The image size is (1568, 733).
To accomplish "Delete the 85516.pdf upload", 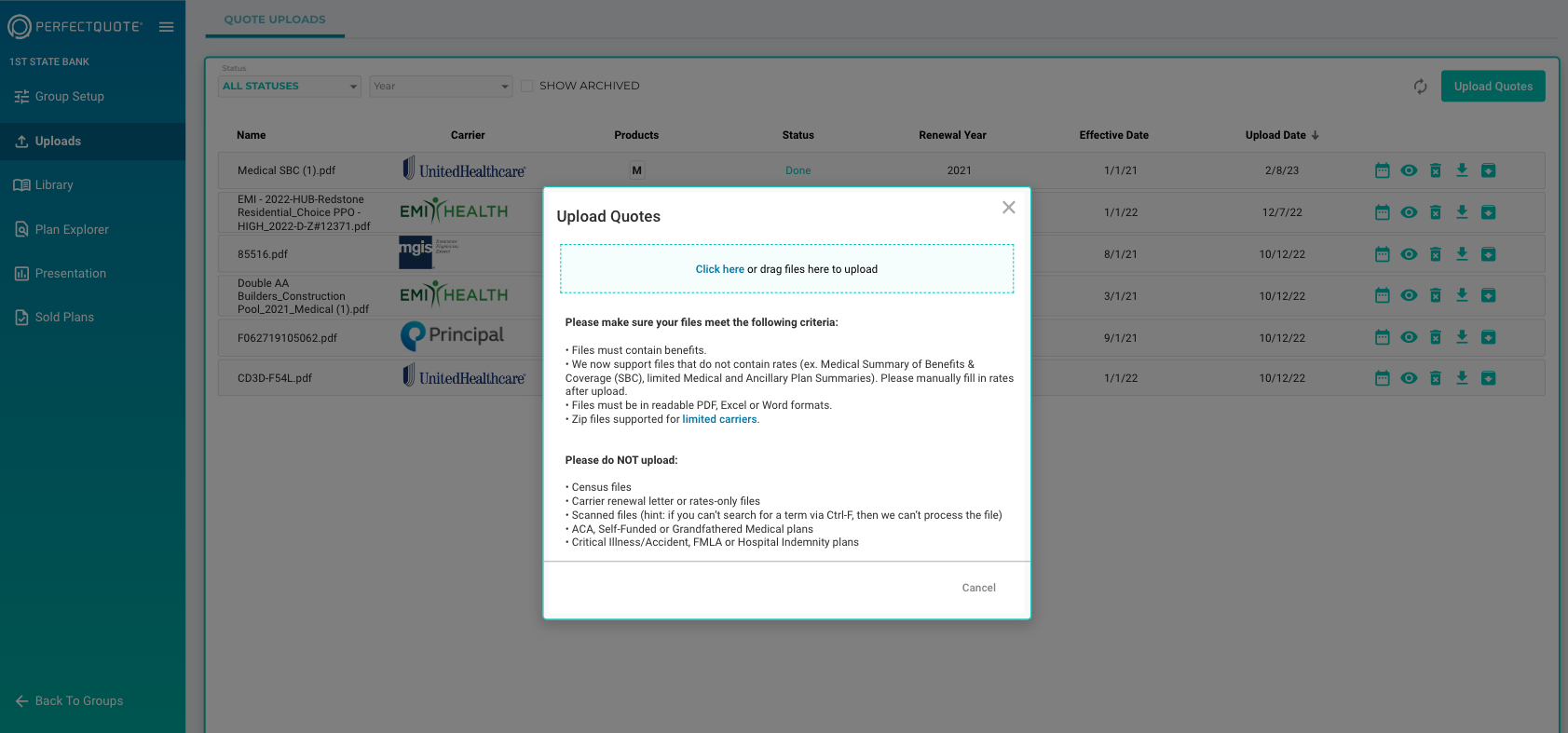I will pyautogui.click(x=1435, y=254).
